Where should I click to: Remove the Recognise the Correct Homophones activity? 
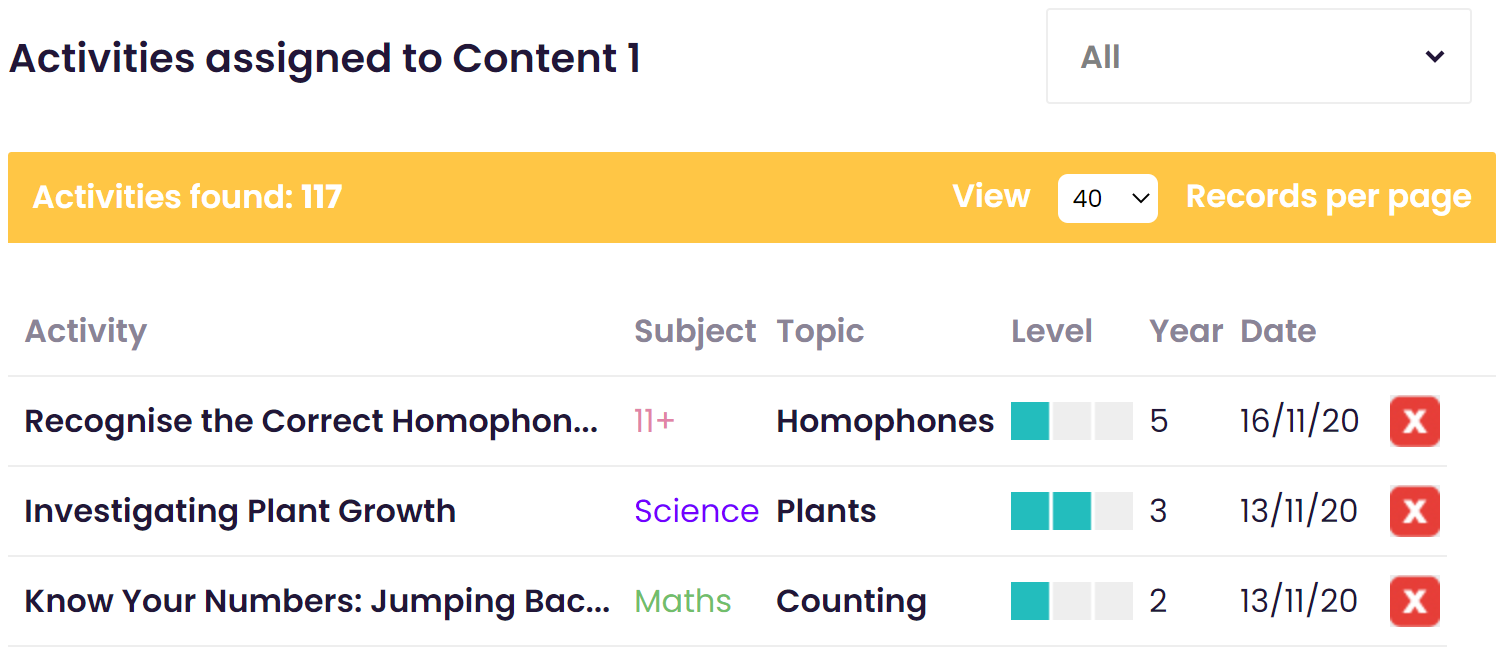tap(1414, 421)
